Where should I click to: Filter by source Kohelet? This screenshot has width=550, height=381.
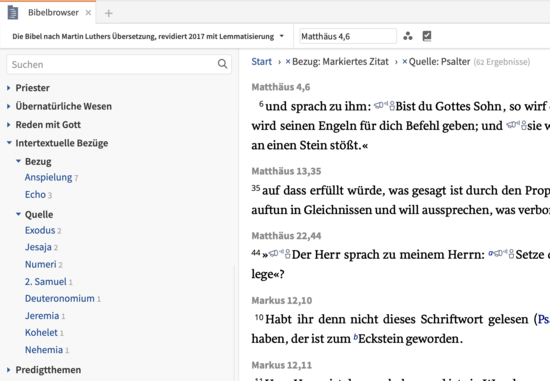click(41, 332)
